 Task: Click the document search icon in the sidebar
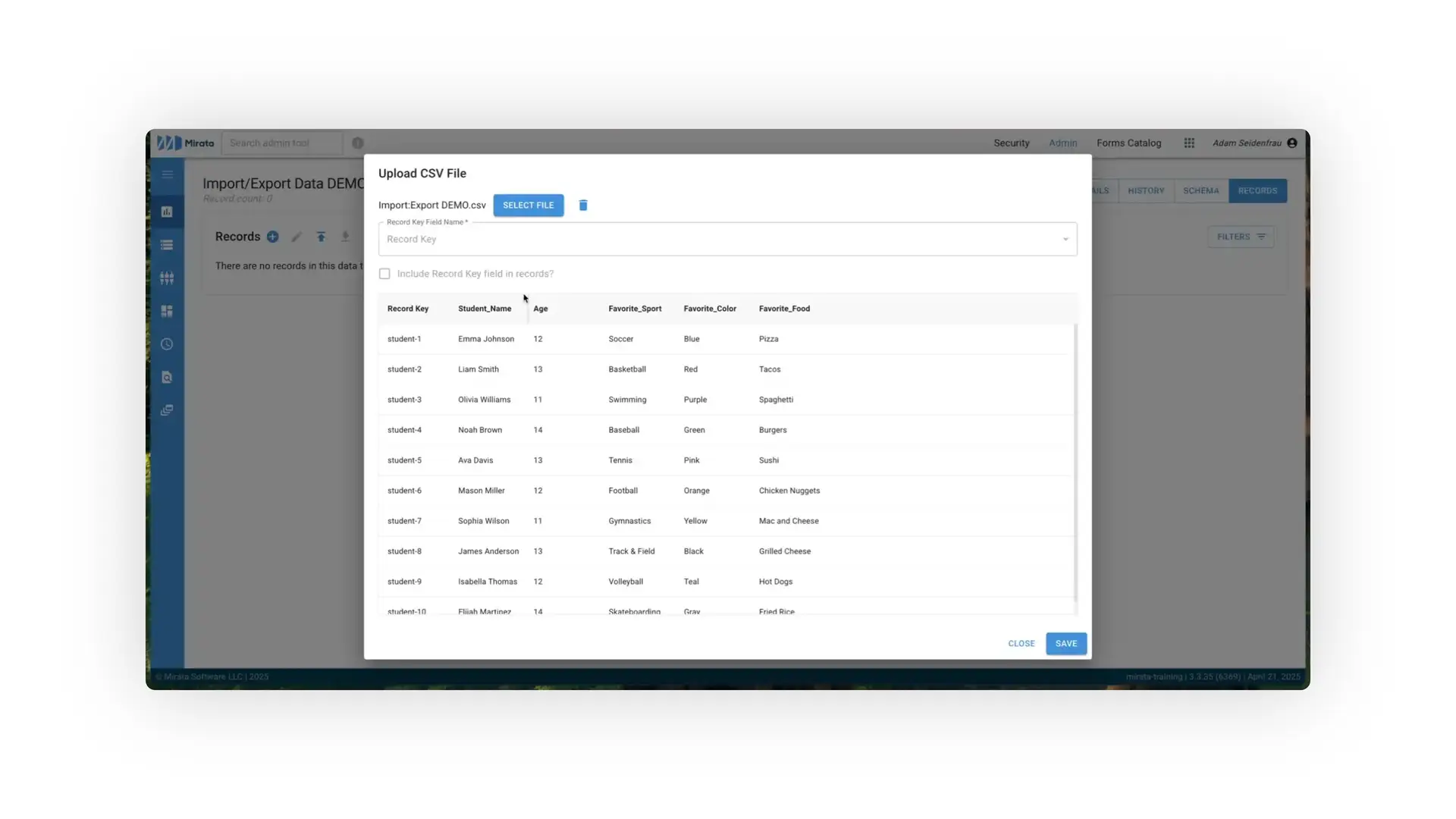(167, 377)
